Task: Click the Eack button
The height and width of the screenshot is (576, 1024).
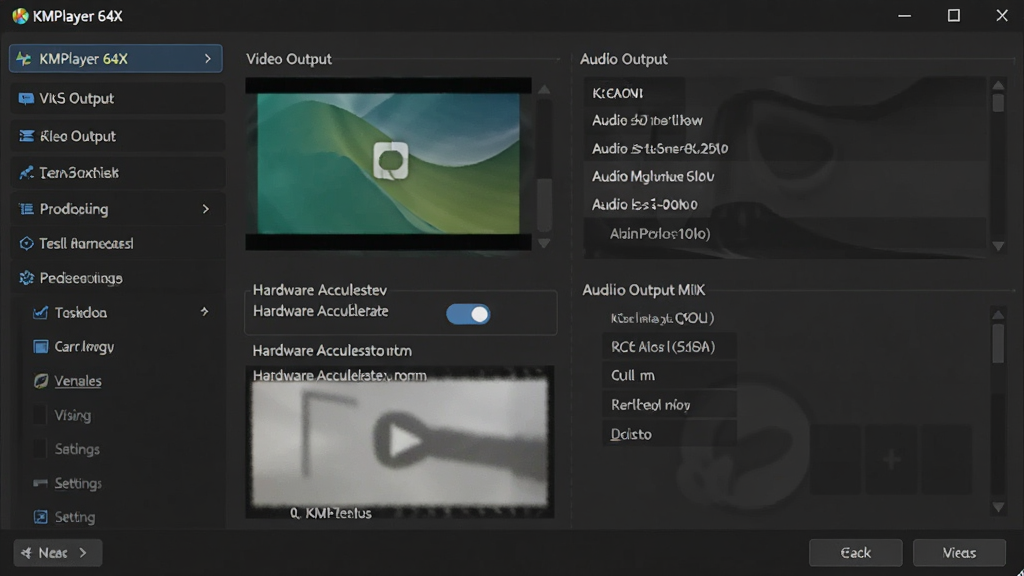Action: click(x=856, y=553)
